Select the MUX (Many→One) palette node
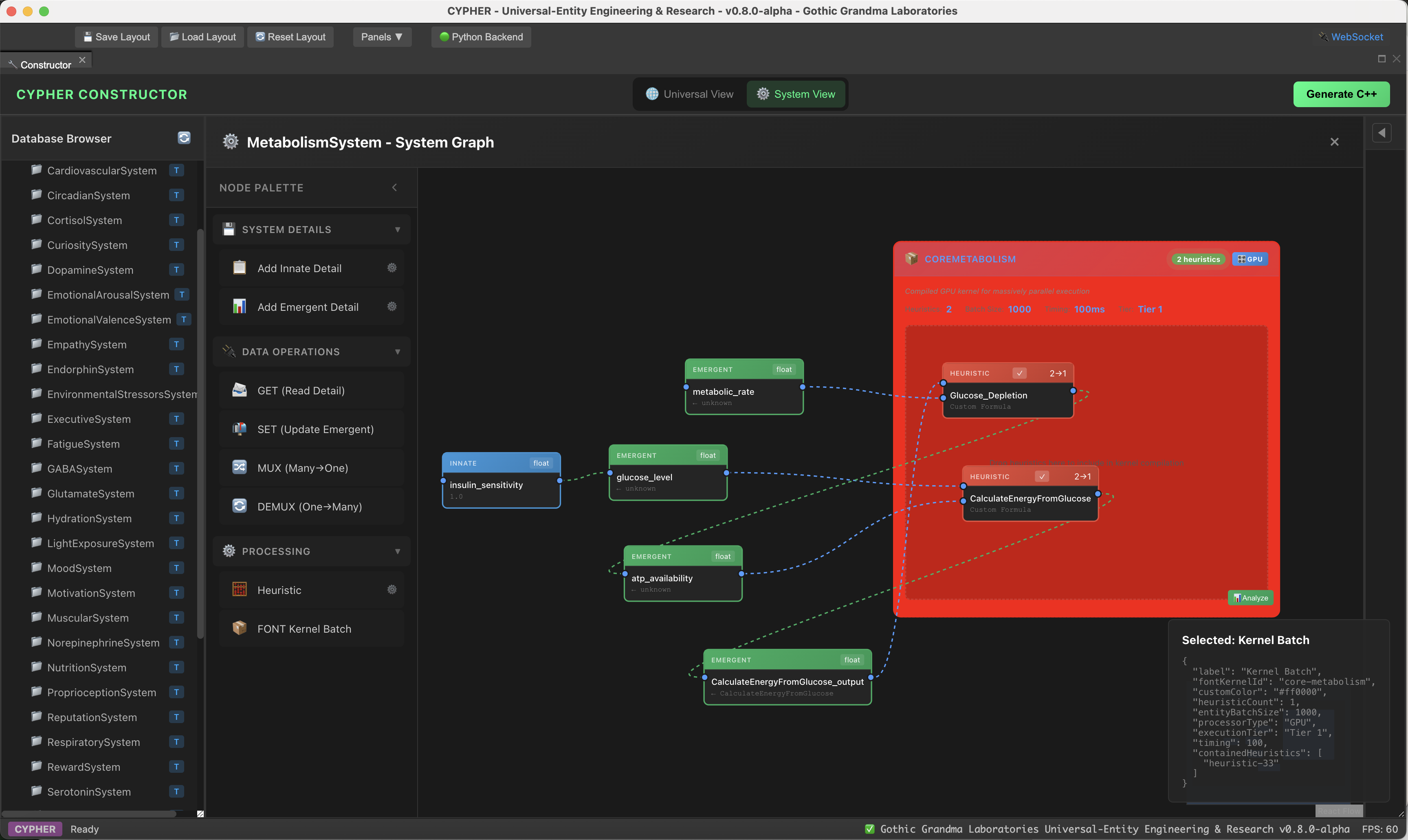 click(302, 468)
